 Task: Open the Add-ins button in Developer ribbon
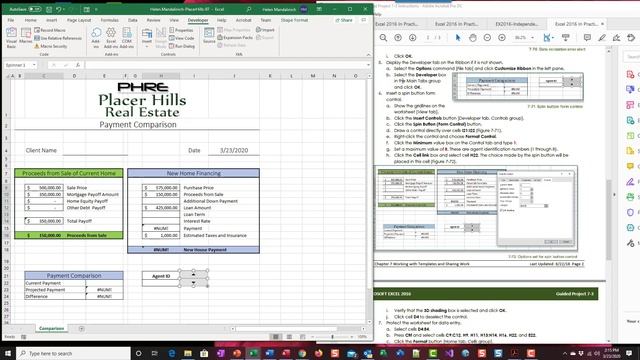pyautogui.click(x=96, y=38)
